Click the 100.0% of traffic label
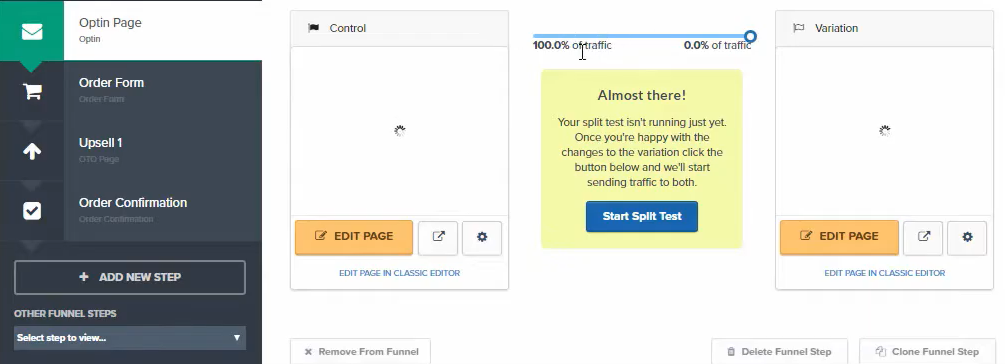 click(x=572, y=46)
